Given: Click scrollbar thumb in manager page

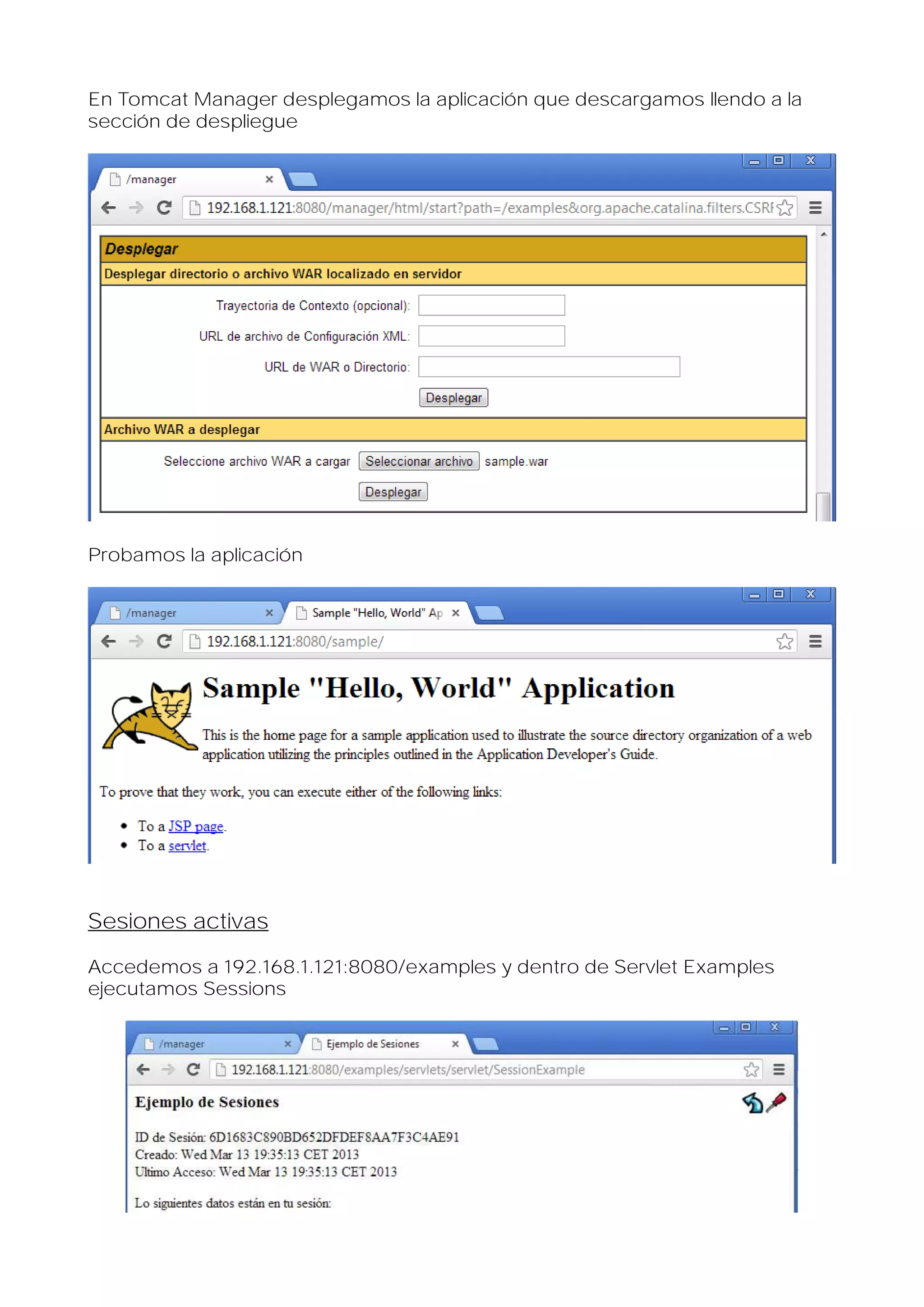Looking at the screenshot, I should (823, 507).
